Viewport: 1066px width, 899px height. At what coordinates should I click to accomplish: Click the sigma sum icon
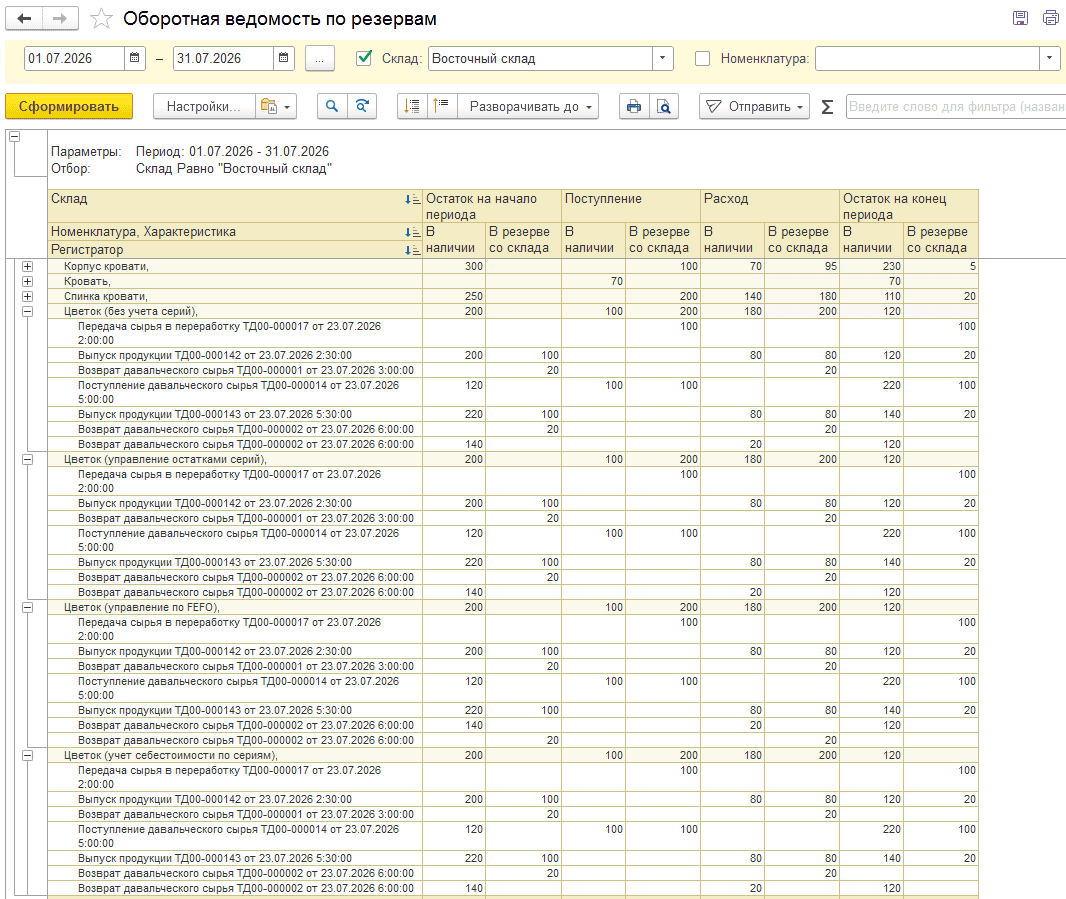pyautogui.click(x=827, y=107)
